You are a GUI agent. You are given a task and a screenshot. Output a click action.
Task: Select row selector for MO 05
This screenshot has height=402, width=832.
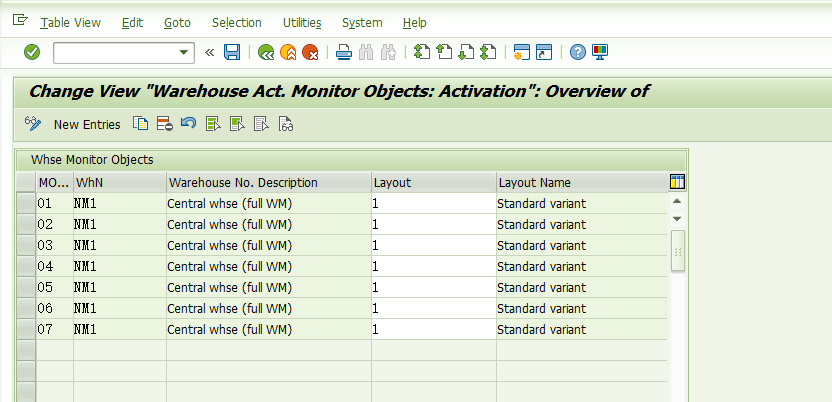[x=25, y=287]
